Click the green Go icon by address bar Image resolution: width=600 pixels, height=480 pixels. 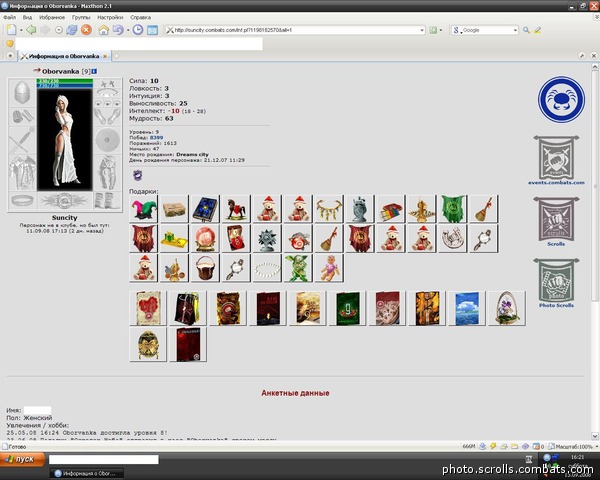click(x=433, y=30)
